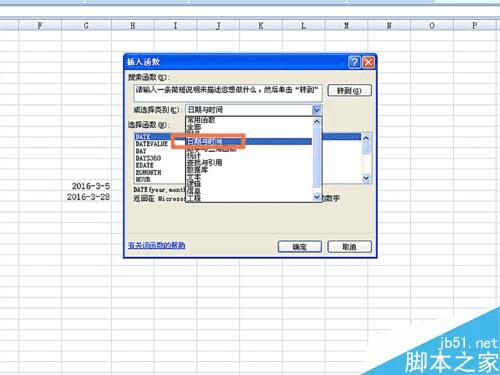Select column G header
The height and width of the screenshot is (375, 500).
[86, 26]
